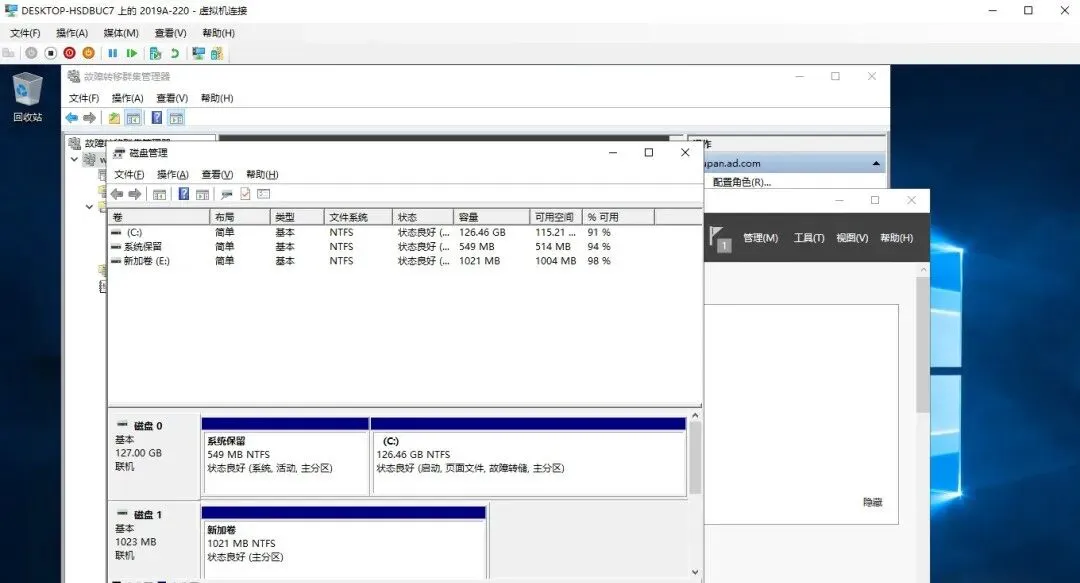The height and width of the screenshot is (583, 1080).
Task: Create a checkpoint with the checkpoint toolbar icon
Action: tap(156, 53)
